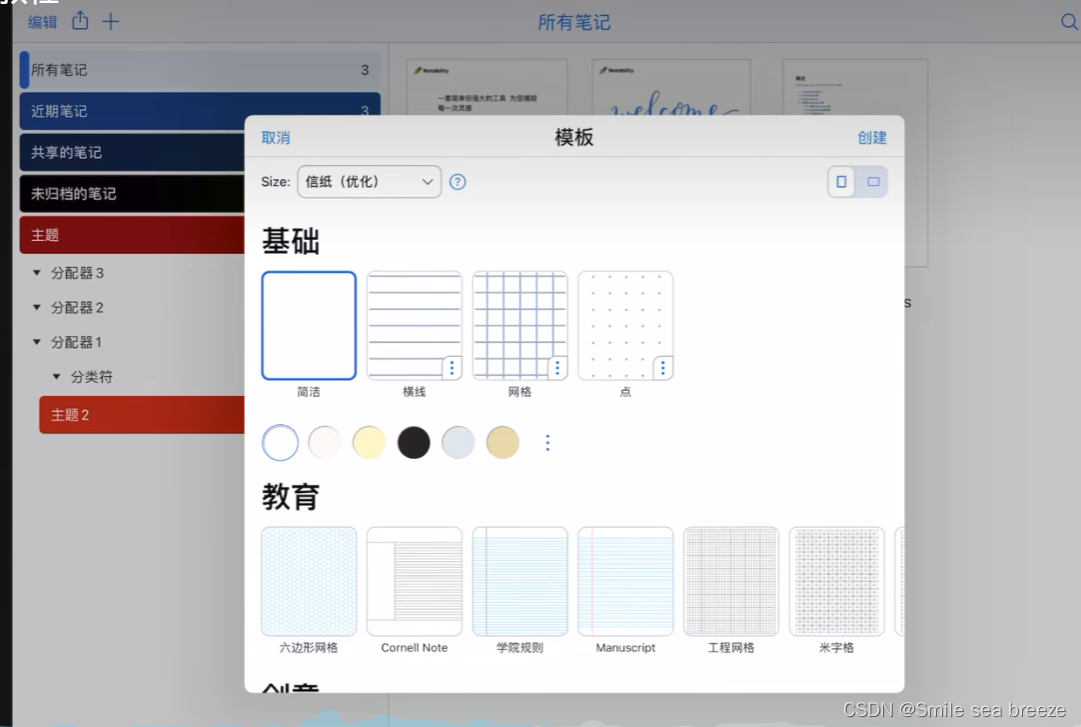Choose the light yellow paper color swatch
The height and width of the screenshot is (727, 1081).
click(x=369, y=442)
